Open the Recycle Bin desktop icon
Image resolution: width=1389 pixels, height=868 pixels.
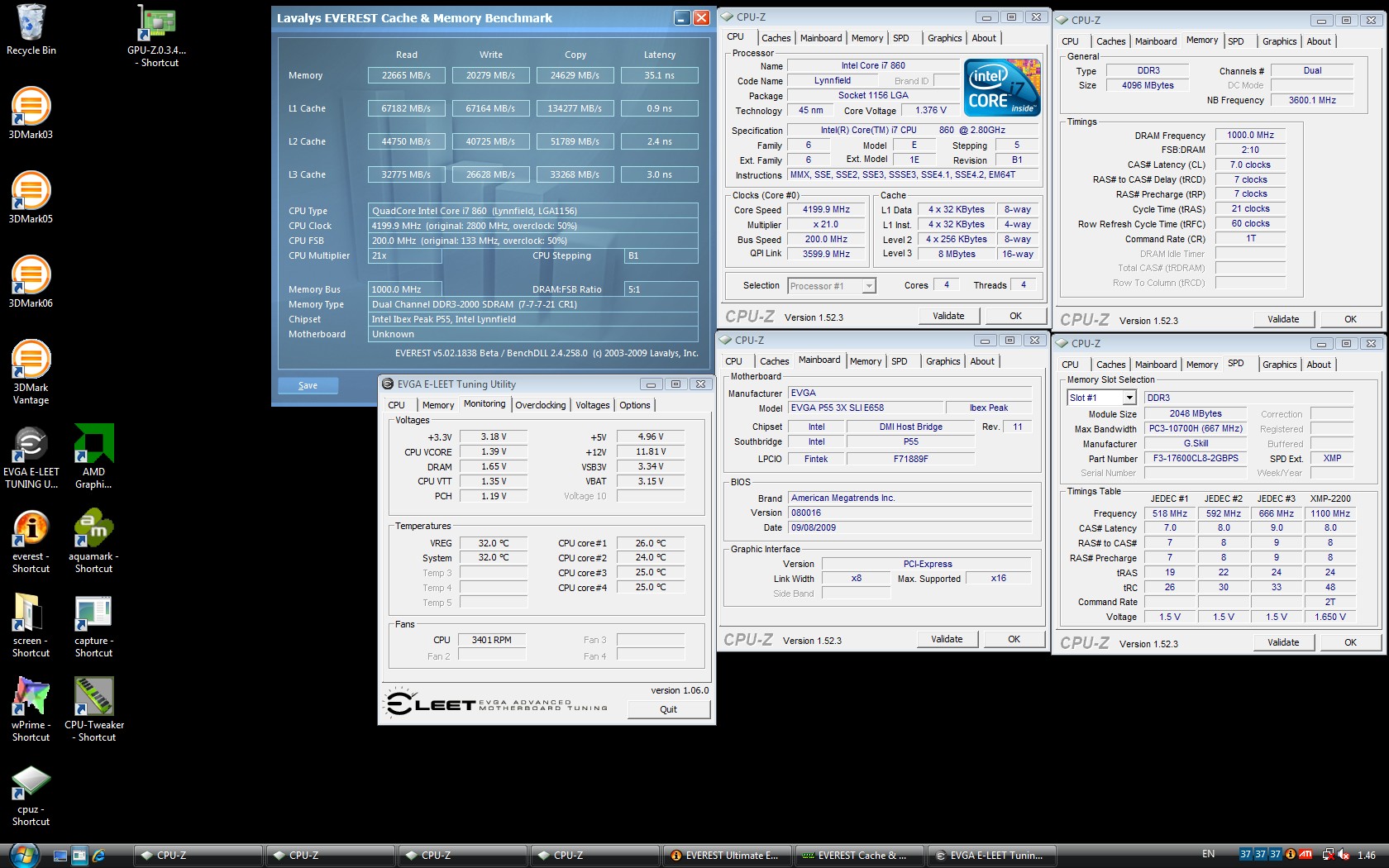pyautogui.click(x=31, y=30)
